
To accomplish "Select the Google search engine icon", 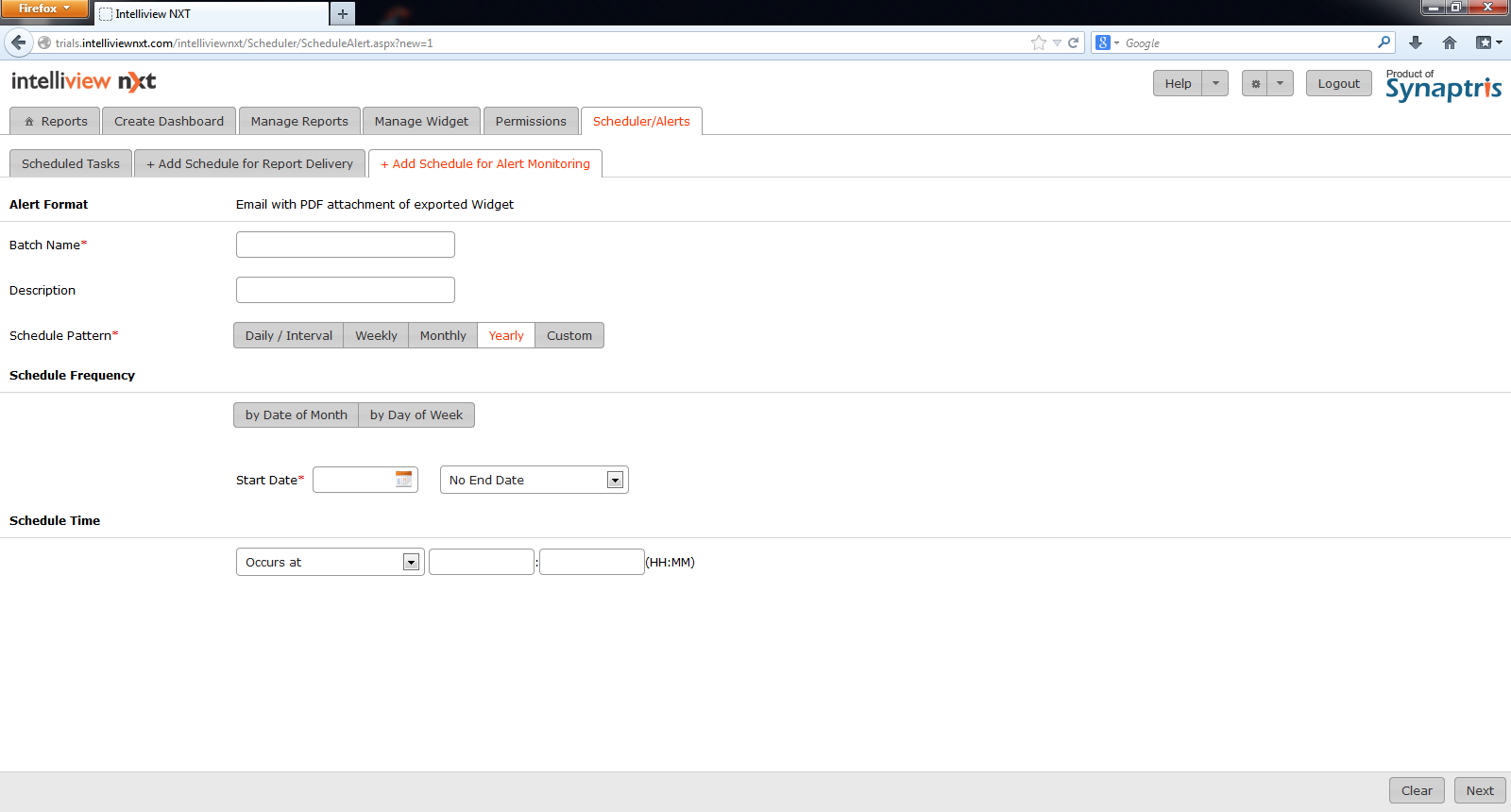I will click(x=1103, y=42).
